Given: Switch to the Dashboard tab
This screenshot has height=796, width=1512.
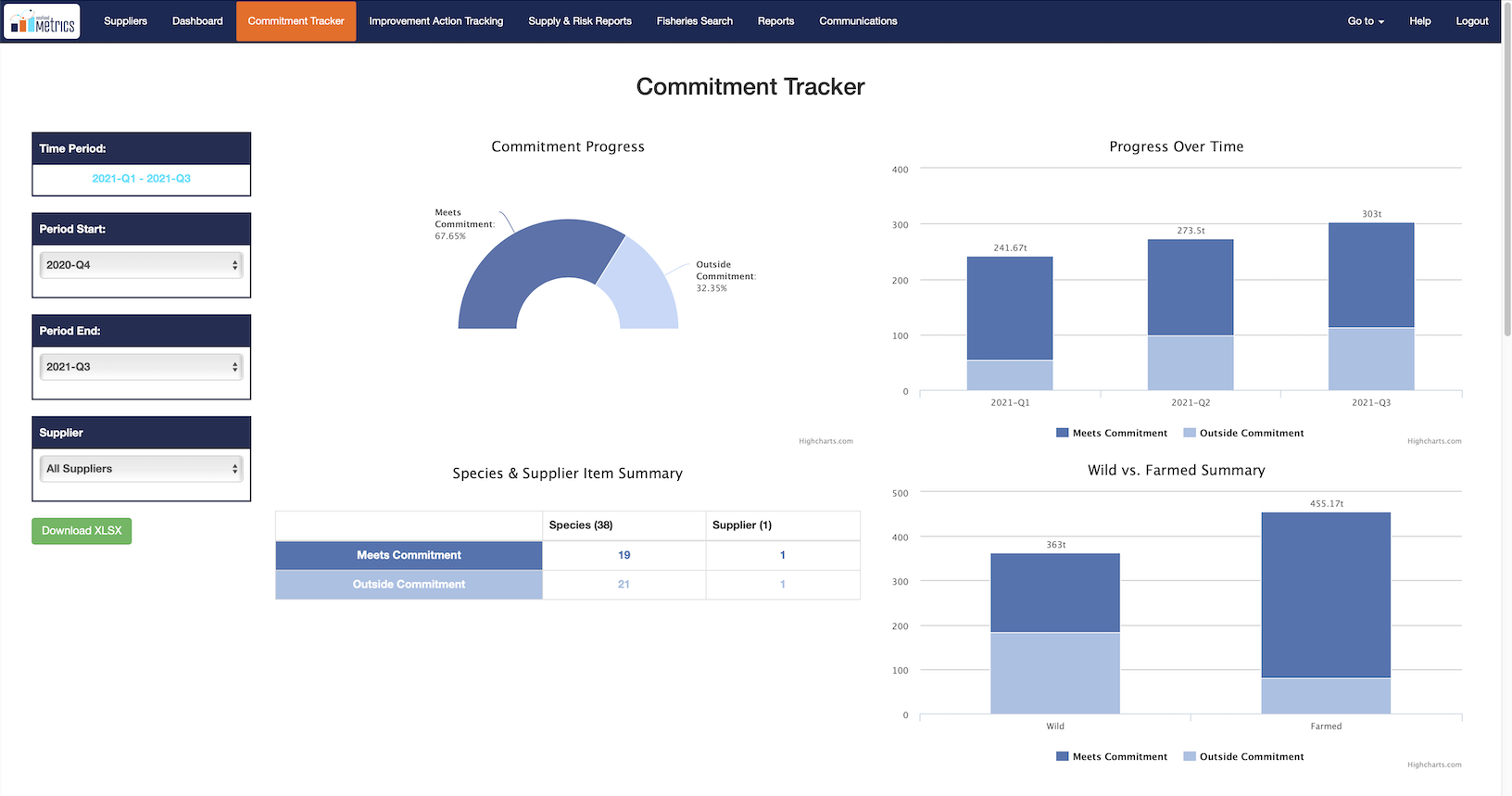Looking at the screenshot, I should click(197, 21).
